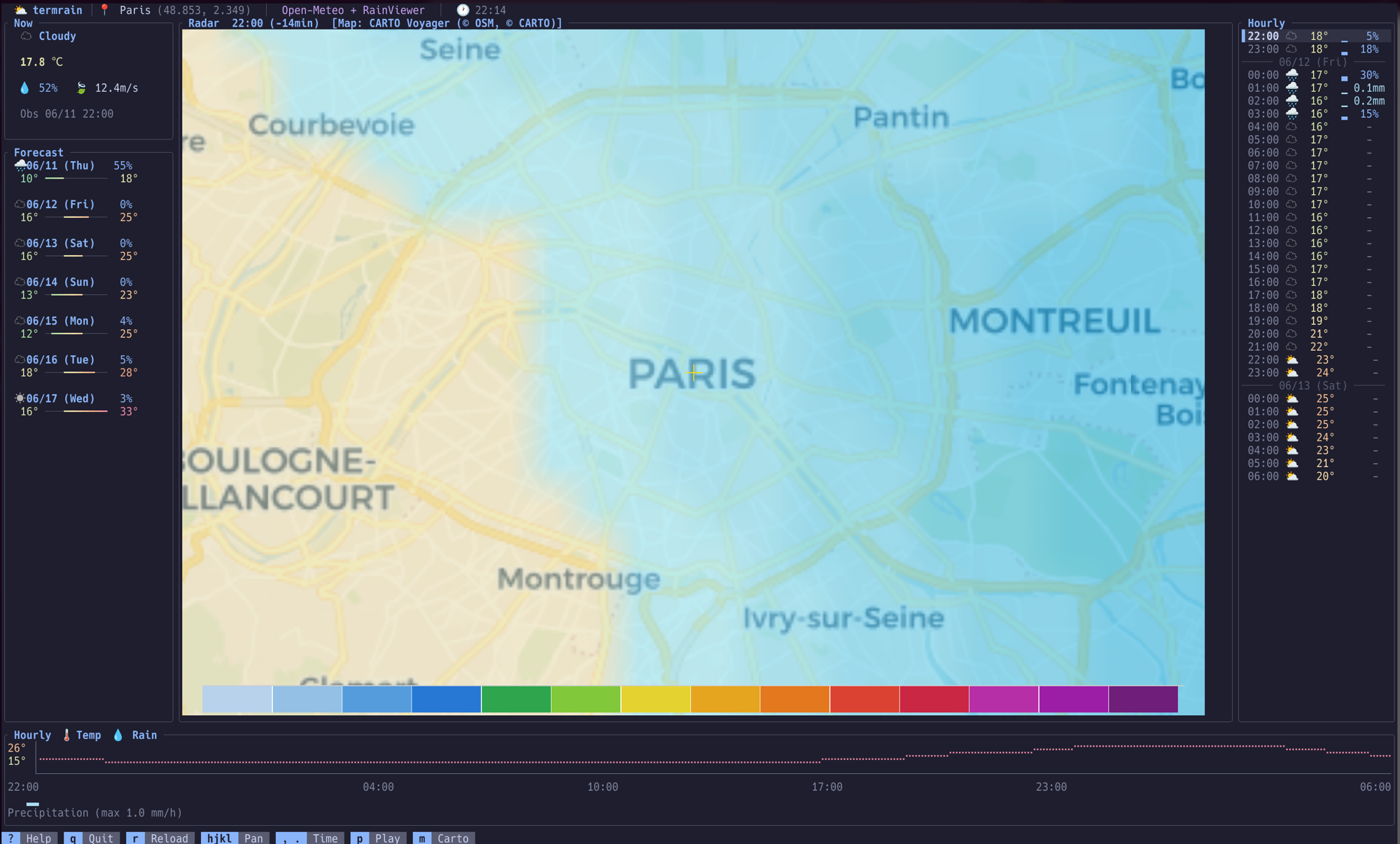Click the rain cloud icon in 00:00 17° row
This screenshot has height=844, width=1400.
pos(1292,75)
